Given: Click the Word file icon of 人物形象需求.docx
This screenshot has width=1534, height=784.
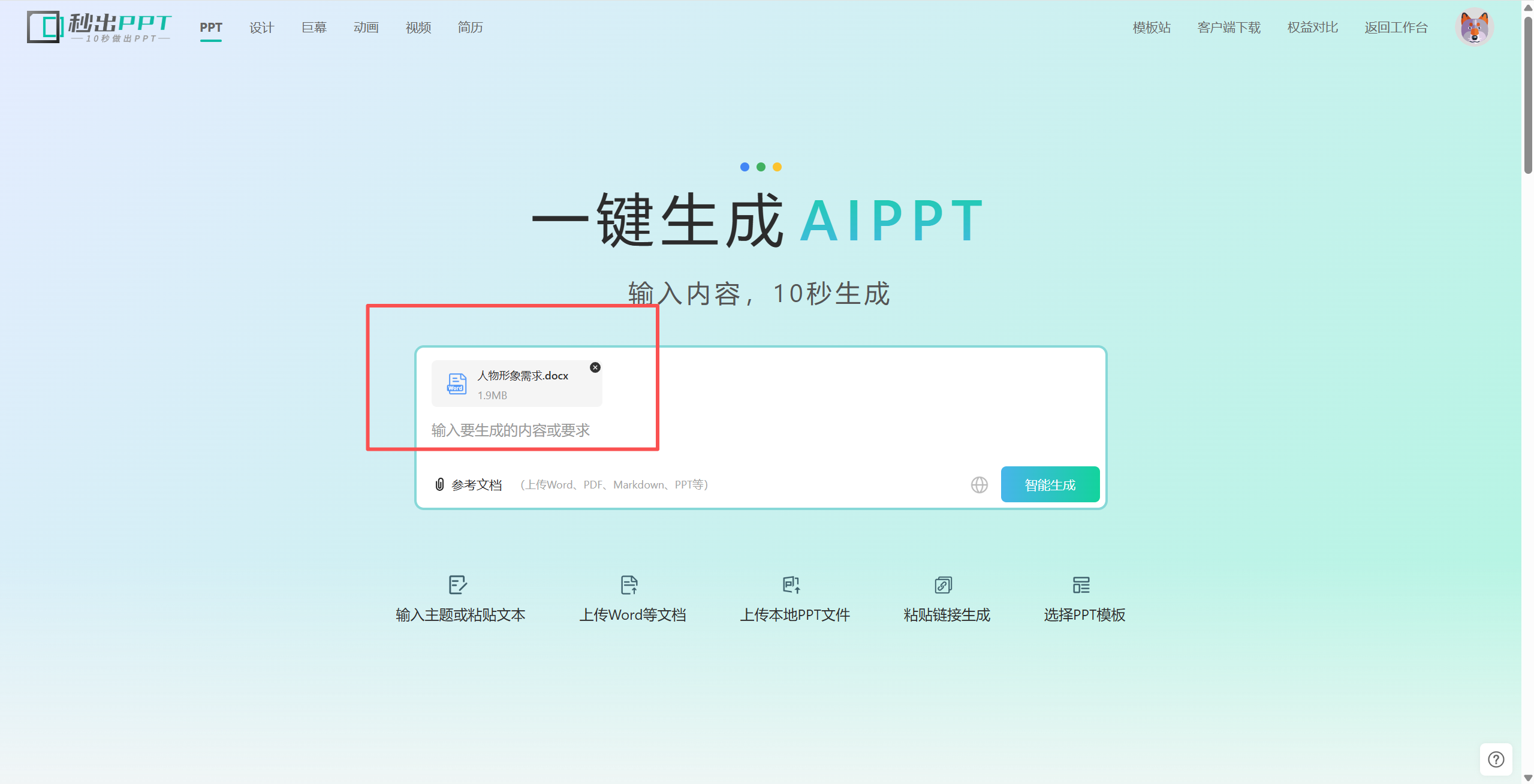Looking at the screenshot, I should click(x=457, y=384).
